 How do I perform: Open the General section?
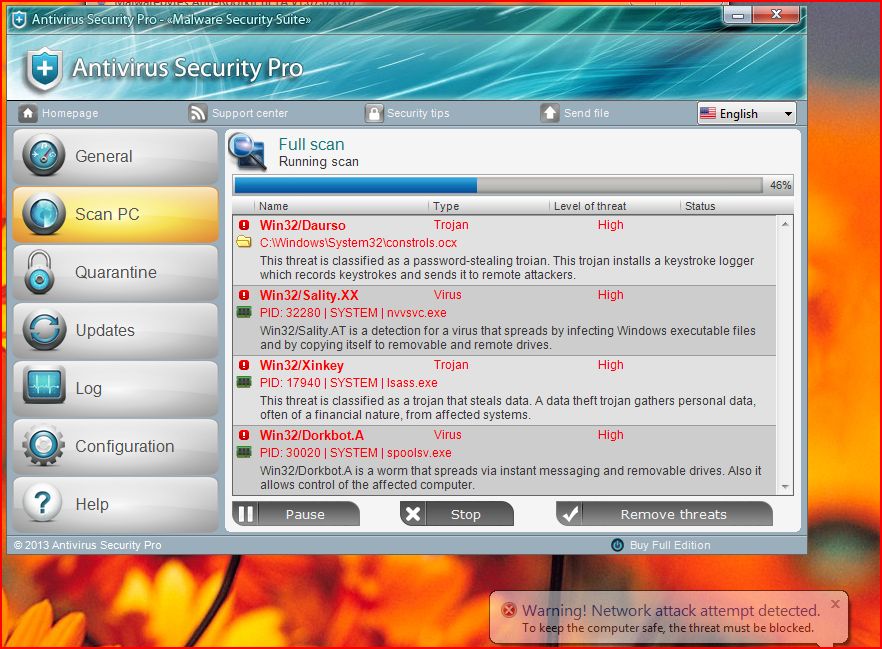click(115, 156)
